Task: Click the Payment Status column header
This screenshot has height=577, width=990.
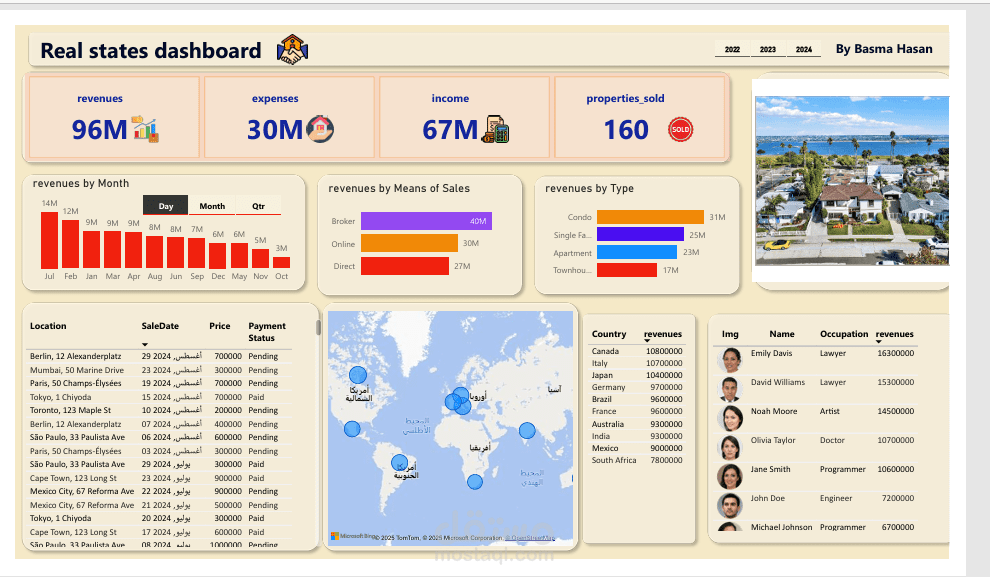Action: 266,331
